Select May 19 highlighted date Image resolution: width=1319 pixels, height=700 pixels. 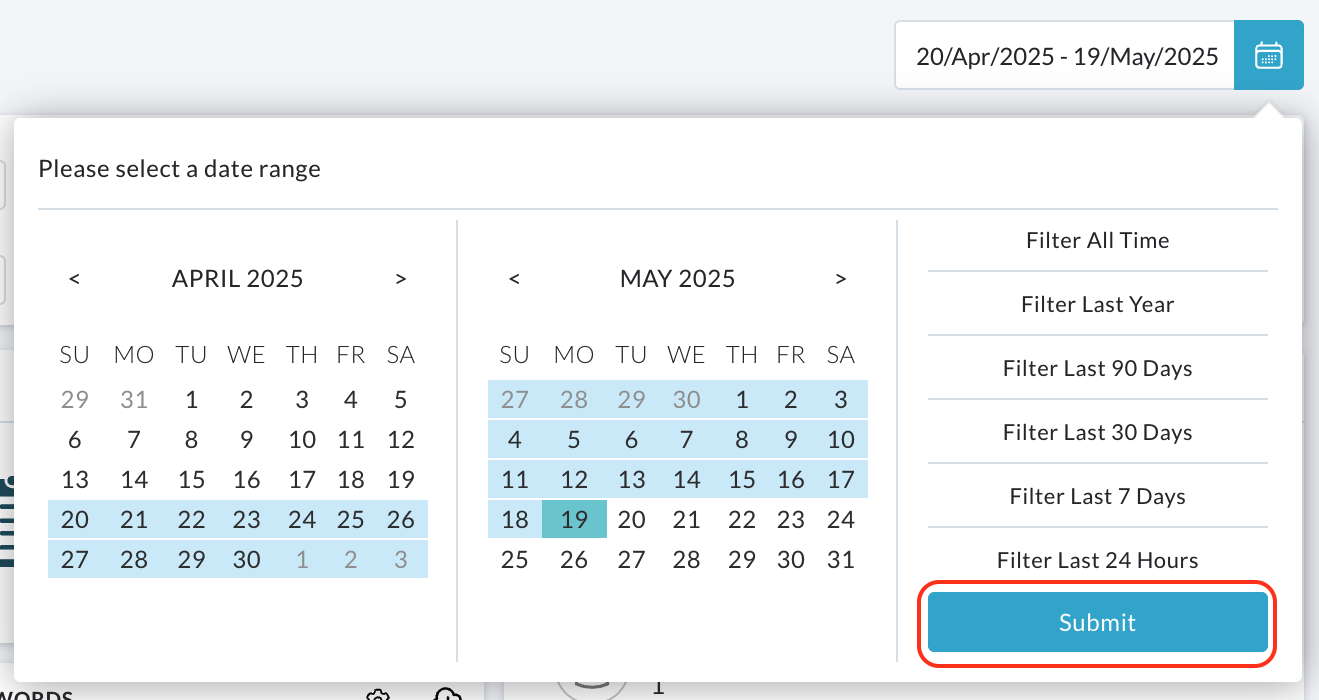[x=574, y=519]
